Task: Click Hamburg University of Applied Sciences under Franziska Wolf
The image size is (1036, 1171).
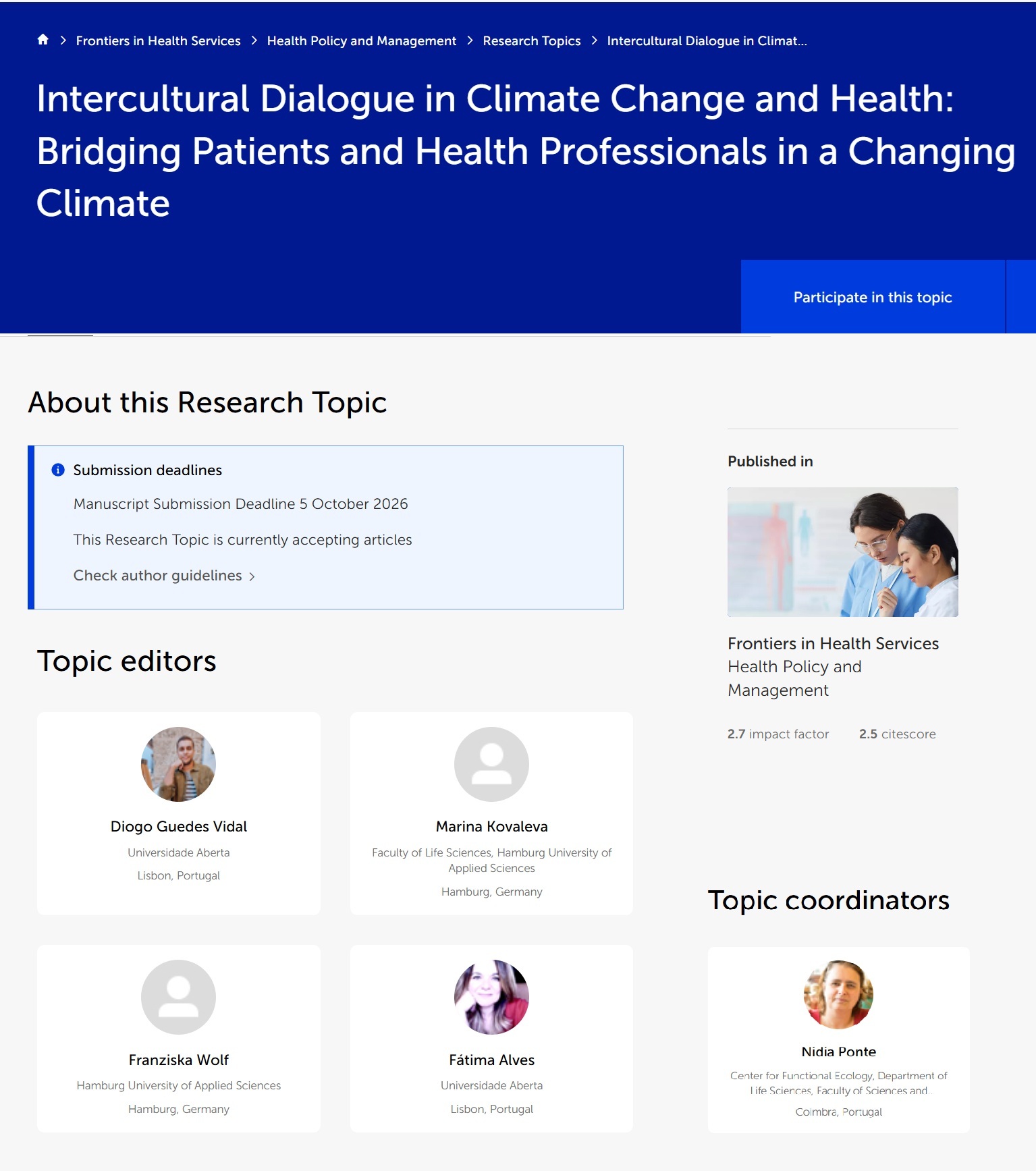Action: click(178, 1085)
